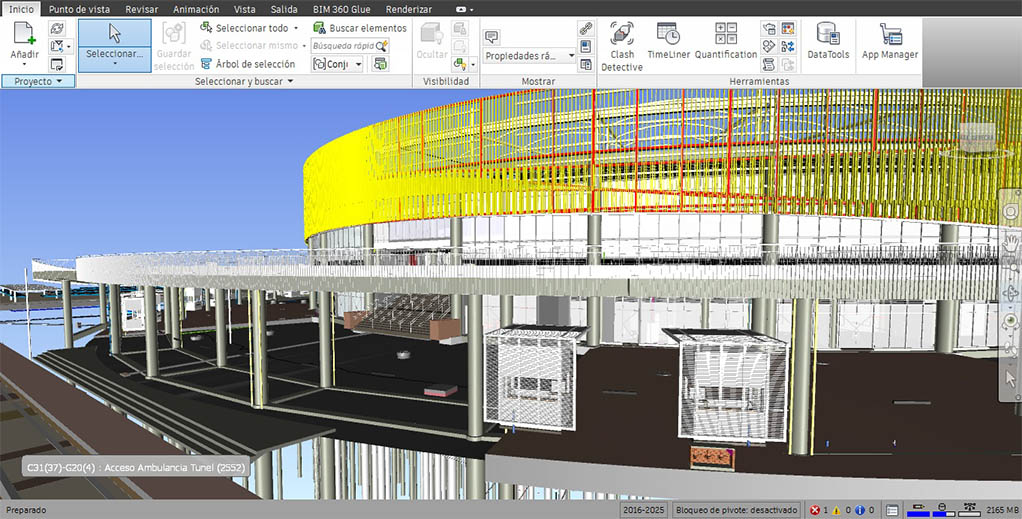The width and height of the screenshot is (1022, 519).
Task: Switch to the Punto de vista tab
Action: click(79, 8)
